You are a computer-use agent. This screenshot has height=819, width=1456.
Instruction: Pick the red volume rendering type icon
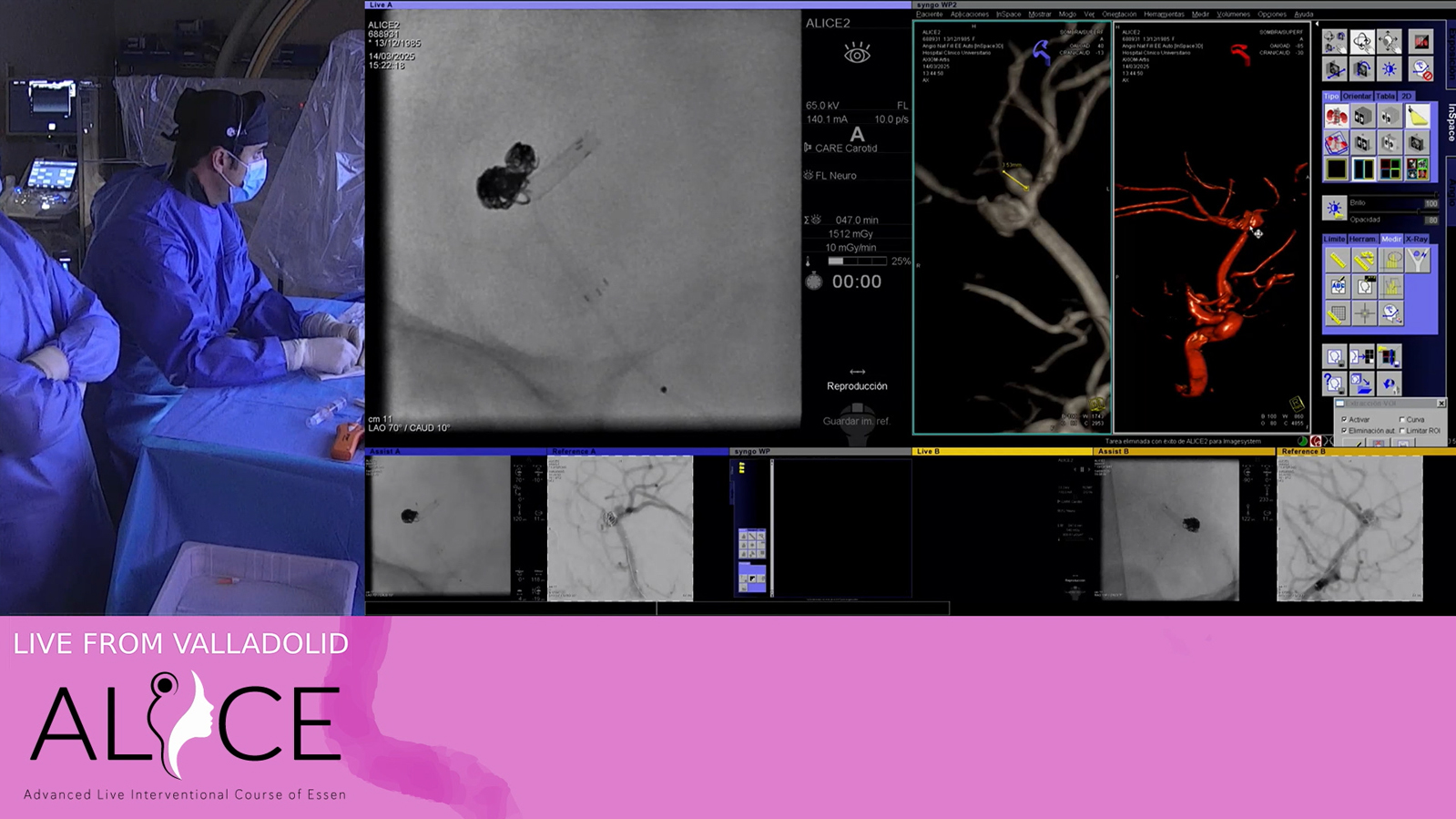click(x=1336, y=116)
